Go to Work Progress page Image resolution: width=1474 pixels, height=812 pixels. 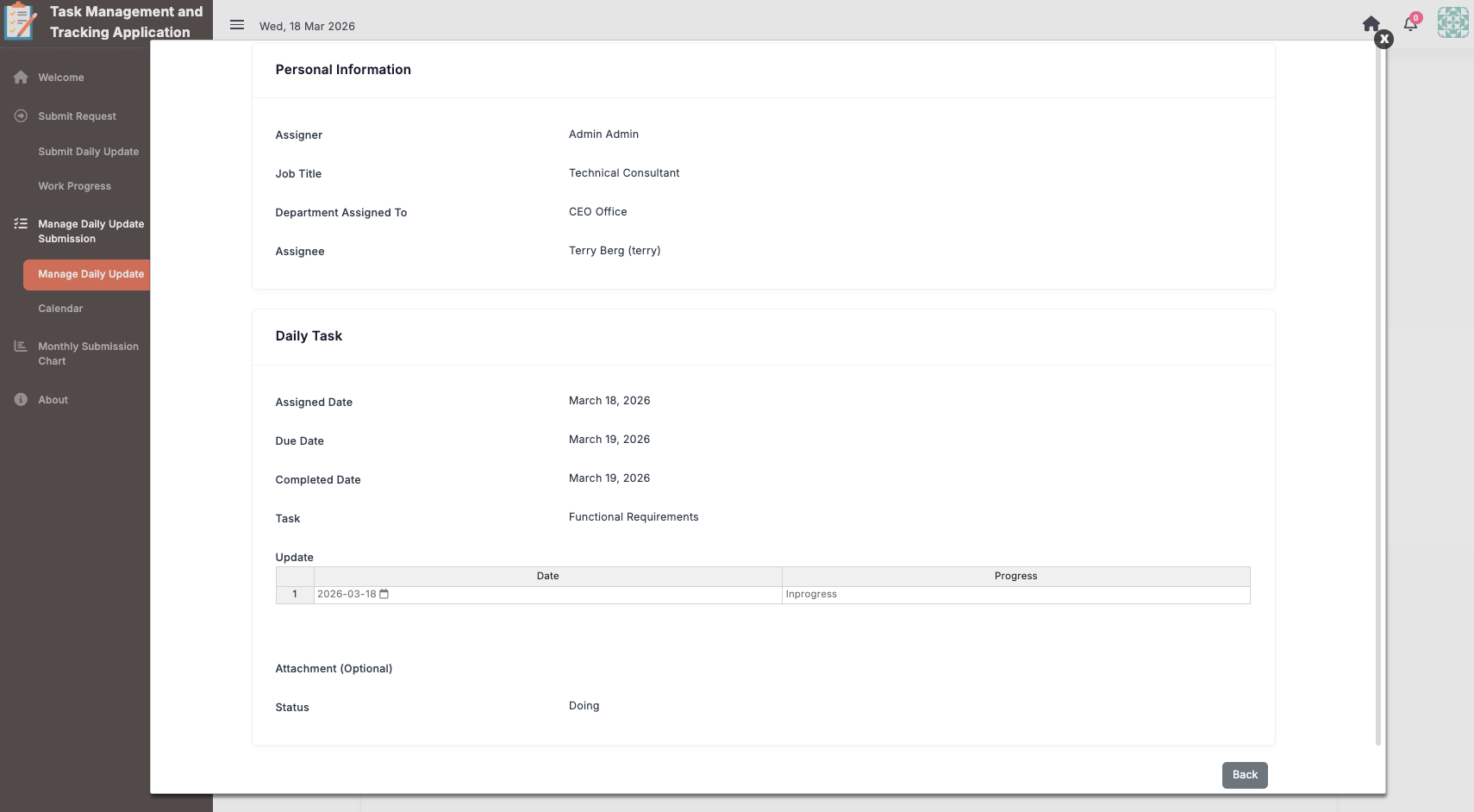(x=74, y=186)
